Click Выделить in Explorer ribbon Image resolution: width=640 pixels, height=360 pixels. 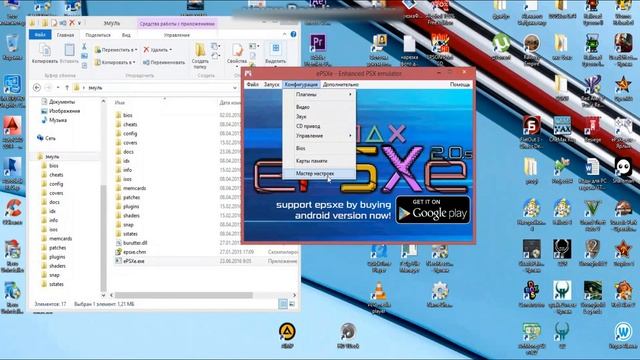[x=276, y=53]
